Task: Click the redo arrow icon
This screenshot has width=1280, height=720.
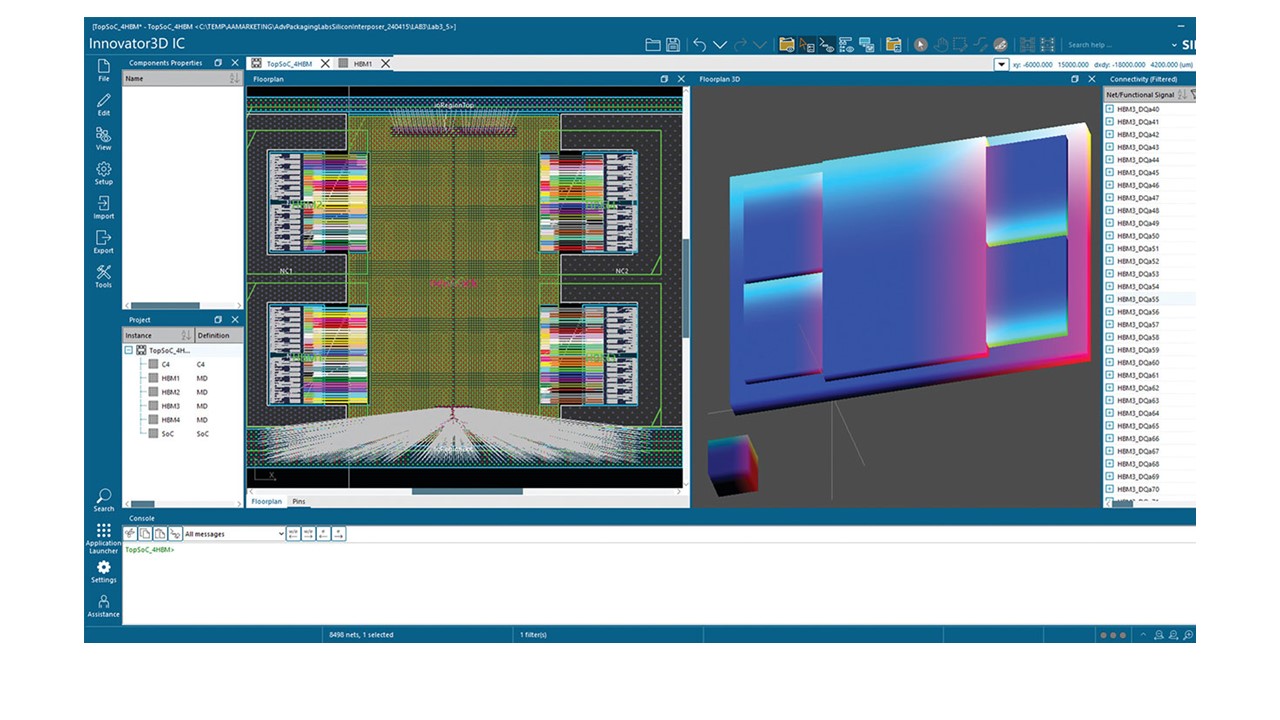Action: coord(741,45)
